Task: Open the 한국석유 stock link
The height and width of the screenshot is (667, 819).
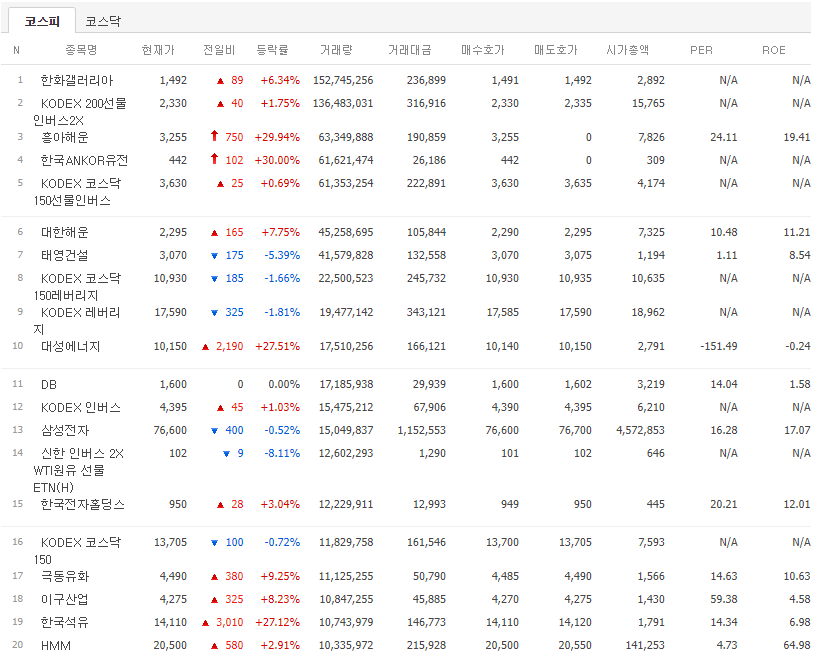Action: [65, 623]
